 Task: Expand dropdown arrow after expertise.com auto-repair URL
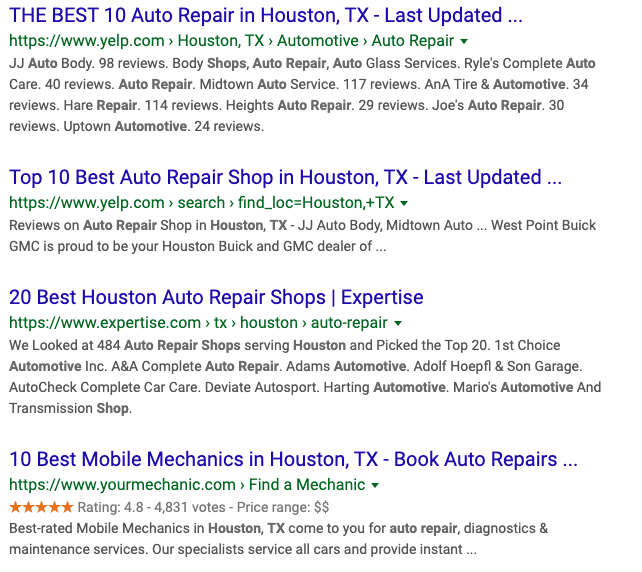click(x=398, y=323)
